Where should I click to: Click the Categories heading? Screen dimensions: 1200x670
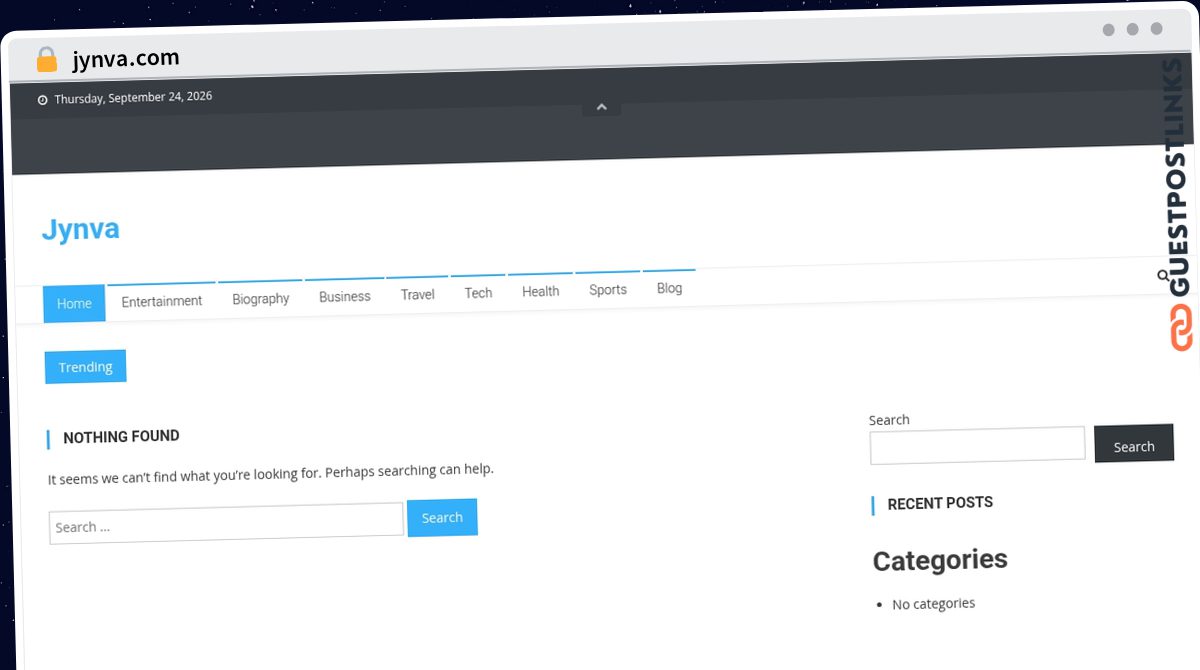point(940,560)
